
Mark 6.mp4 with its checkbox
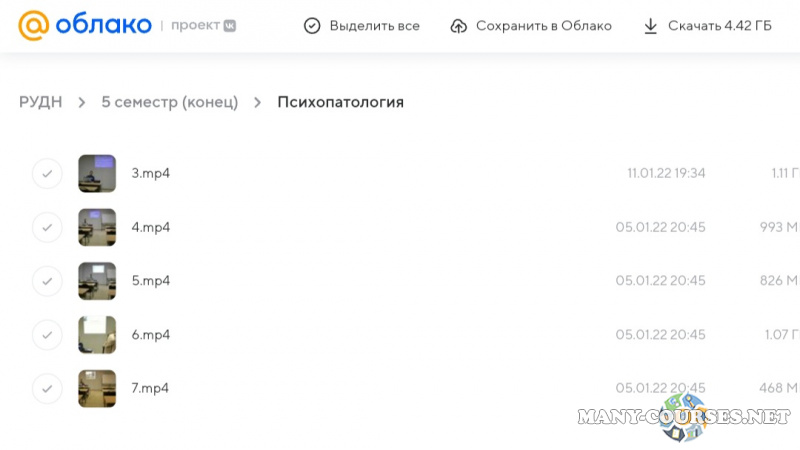(x=47, y=335)
